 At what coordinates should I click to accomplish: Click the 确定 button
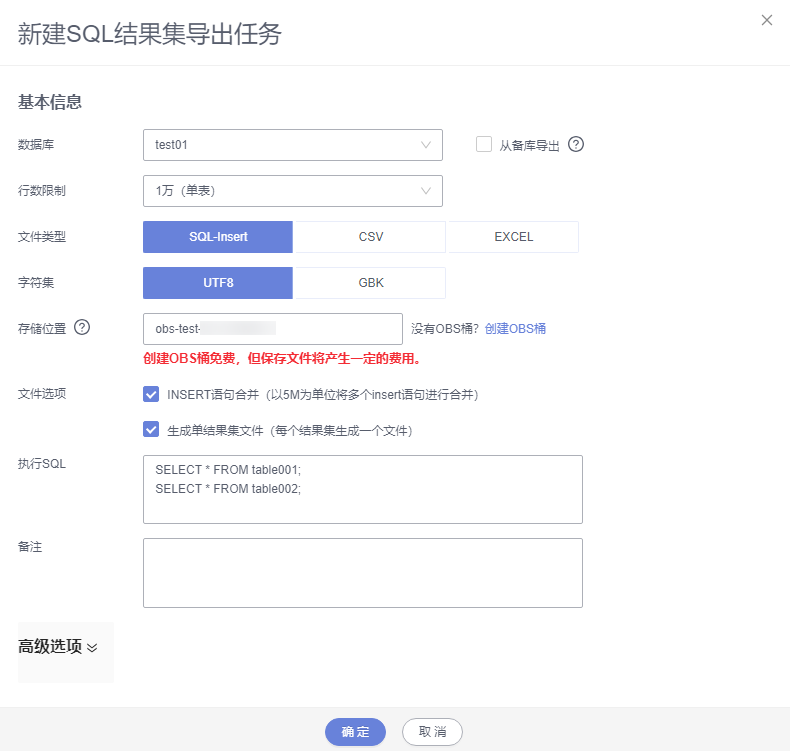point(355,732)
